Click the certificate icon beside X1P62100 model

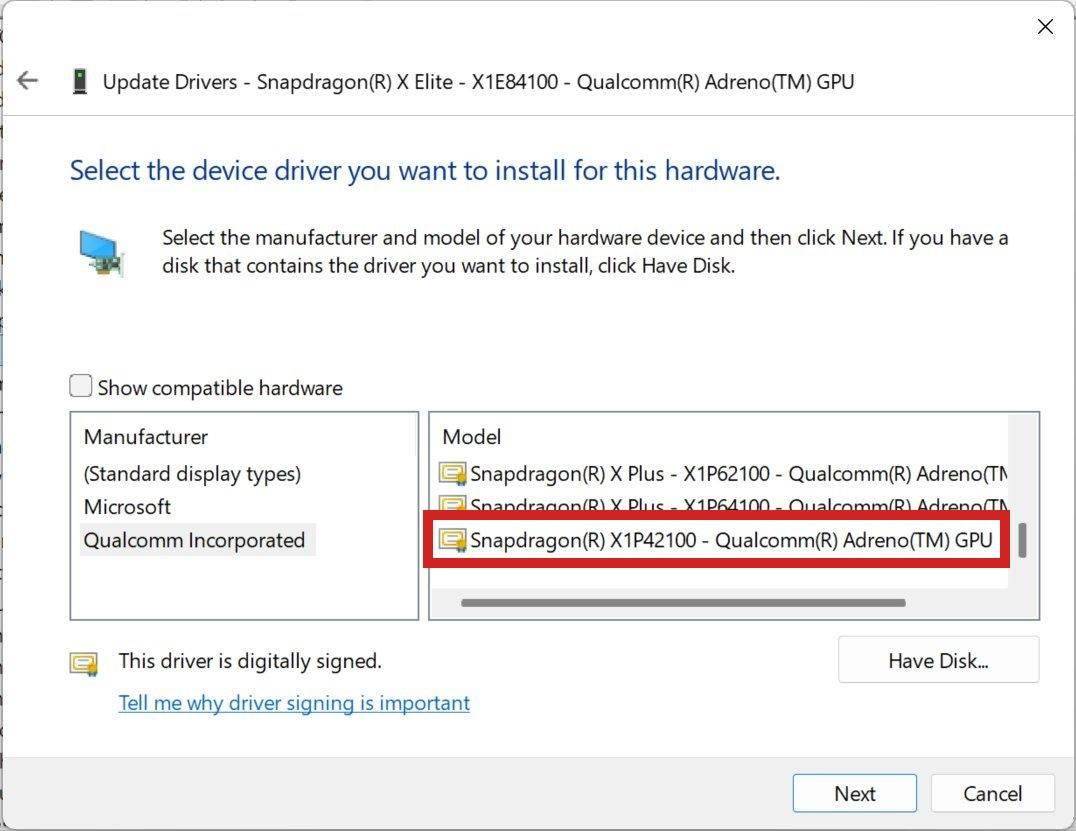tap(452, 473)
